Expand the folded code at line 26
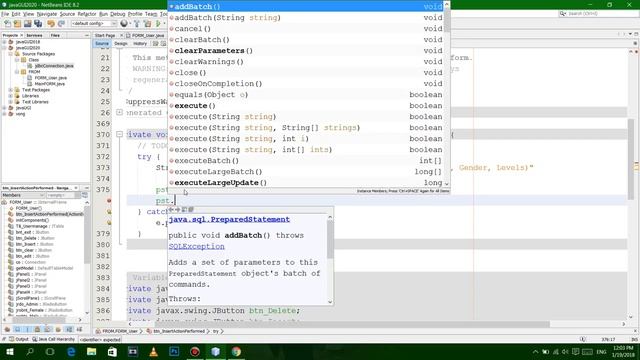640x360 pixels. [x=120, y=112]
